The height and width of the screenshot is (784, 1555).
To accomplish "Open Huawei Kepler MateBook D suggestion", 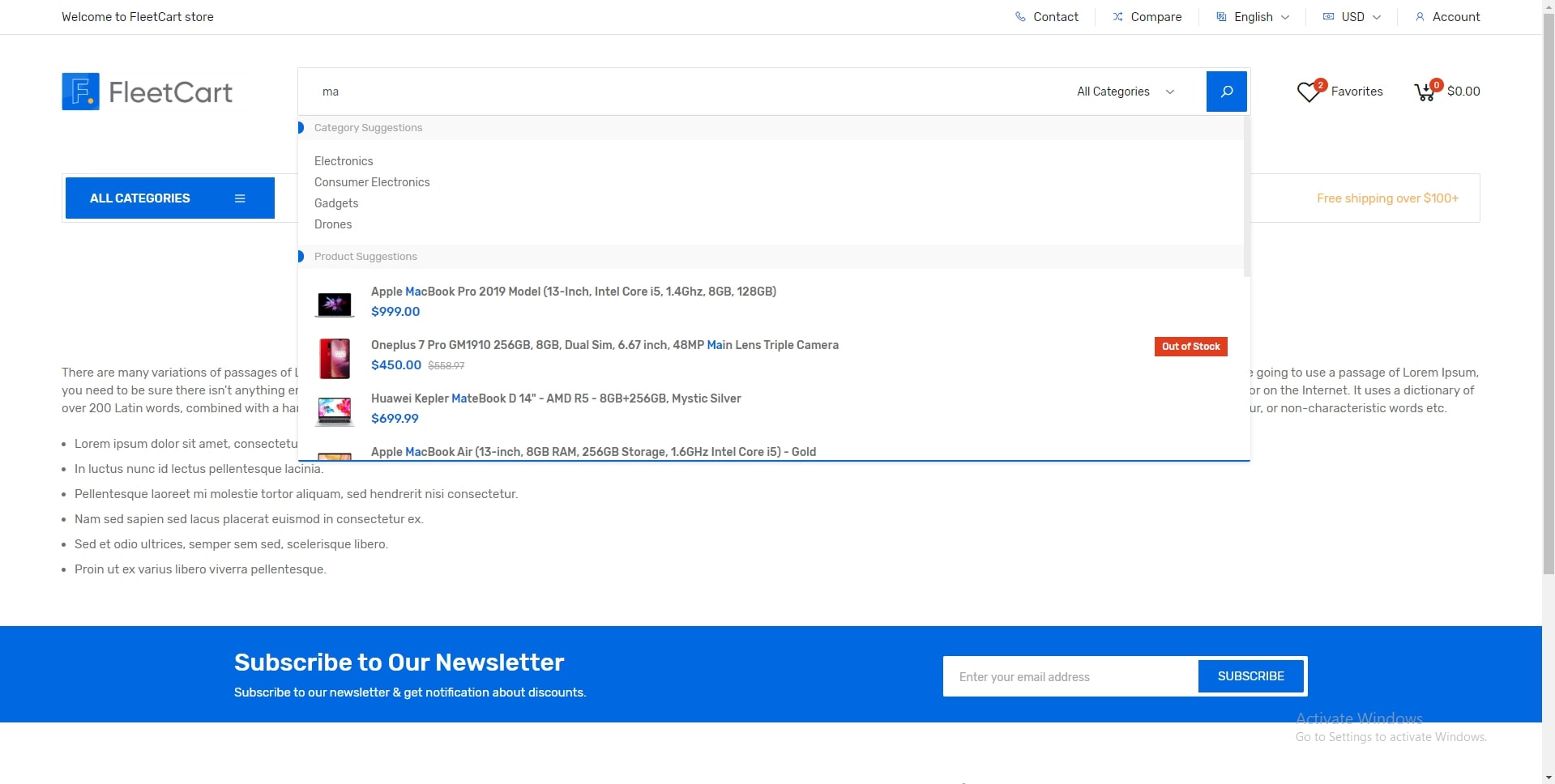I will point(556,398).
